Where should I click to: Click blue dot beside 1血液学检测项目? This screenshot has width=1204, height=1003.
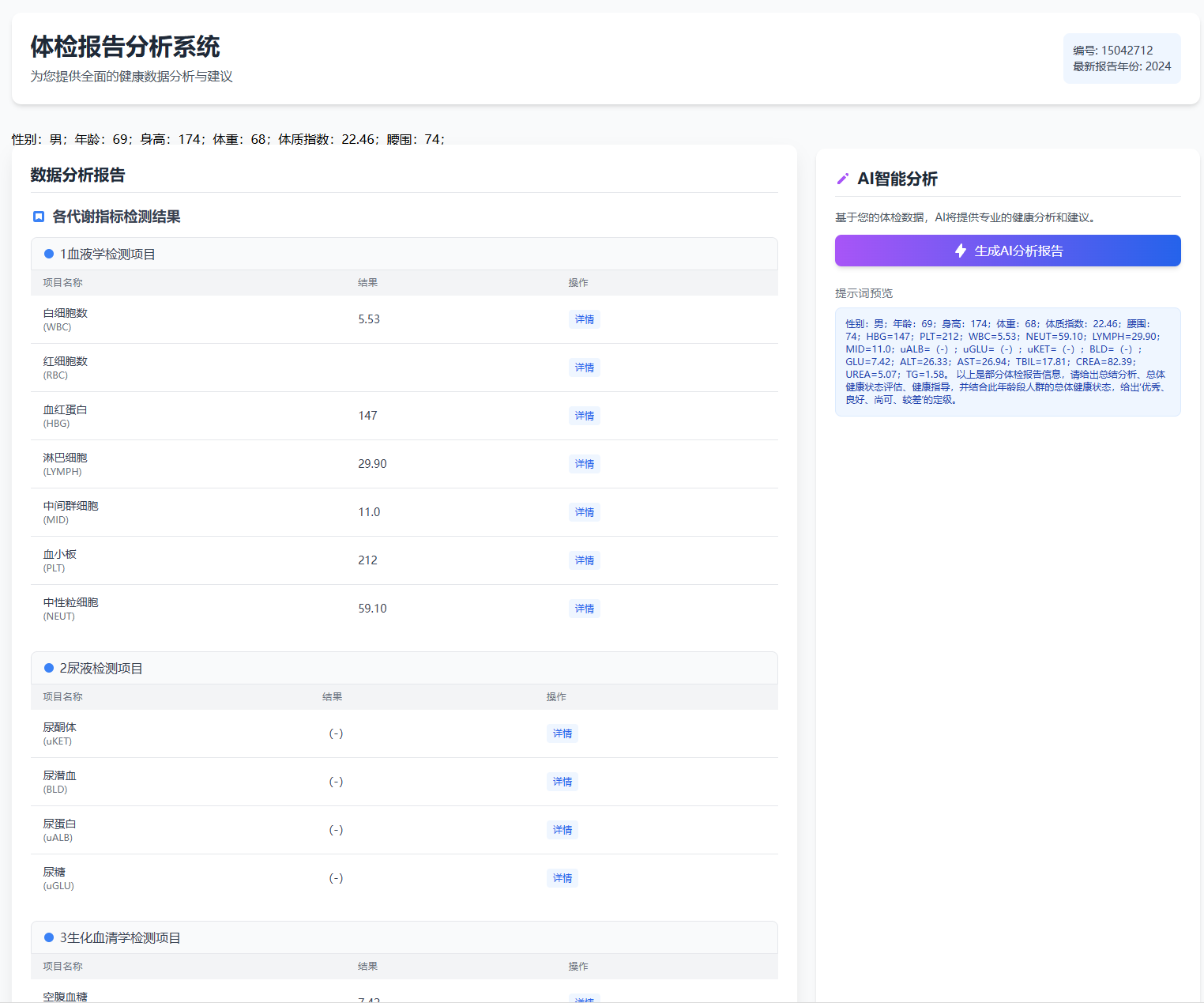click(49, 254)
